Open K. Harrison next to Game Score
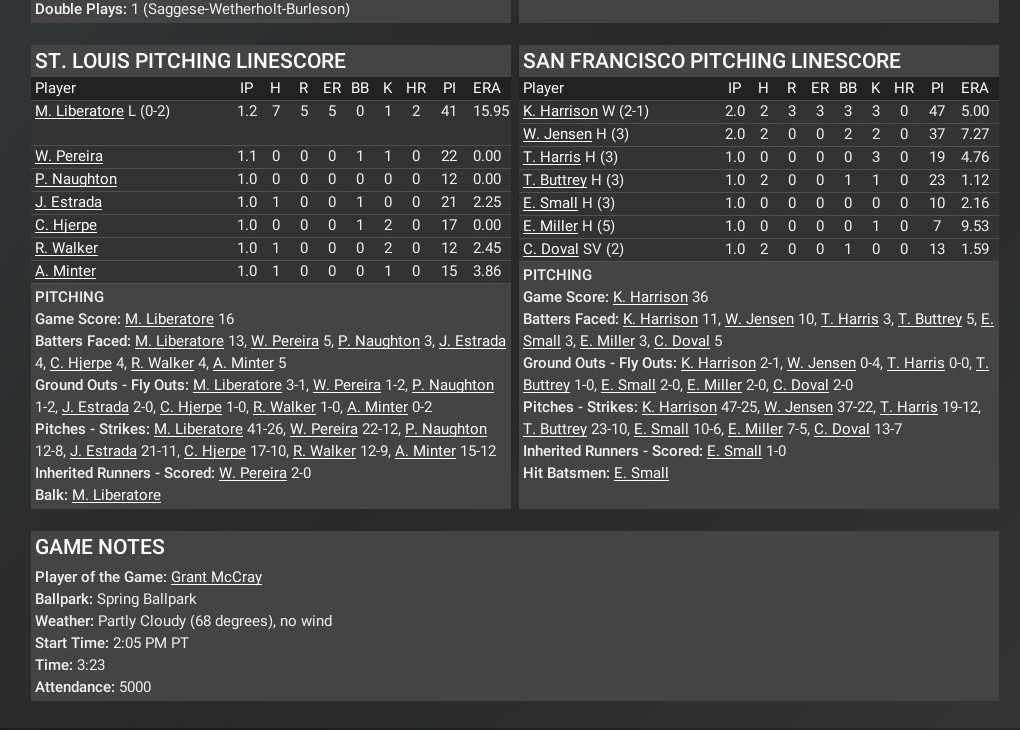Image resolution: width=1020 pixels, height=730 pixels. (650, 297)
